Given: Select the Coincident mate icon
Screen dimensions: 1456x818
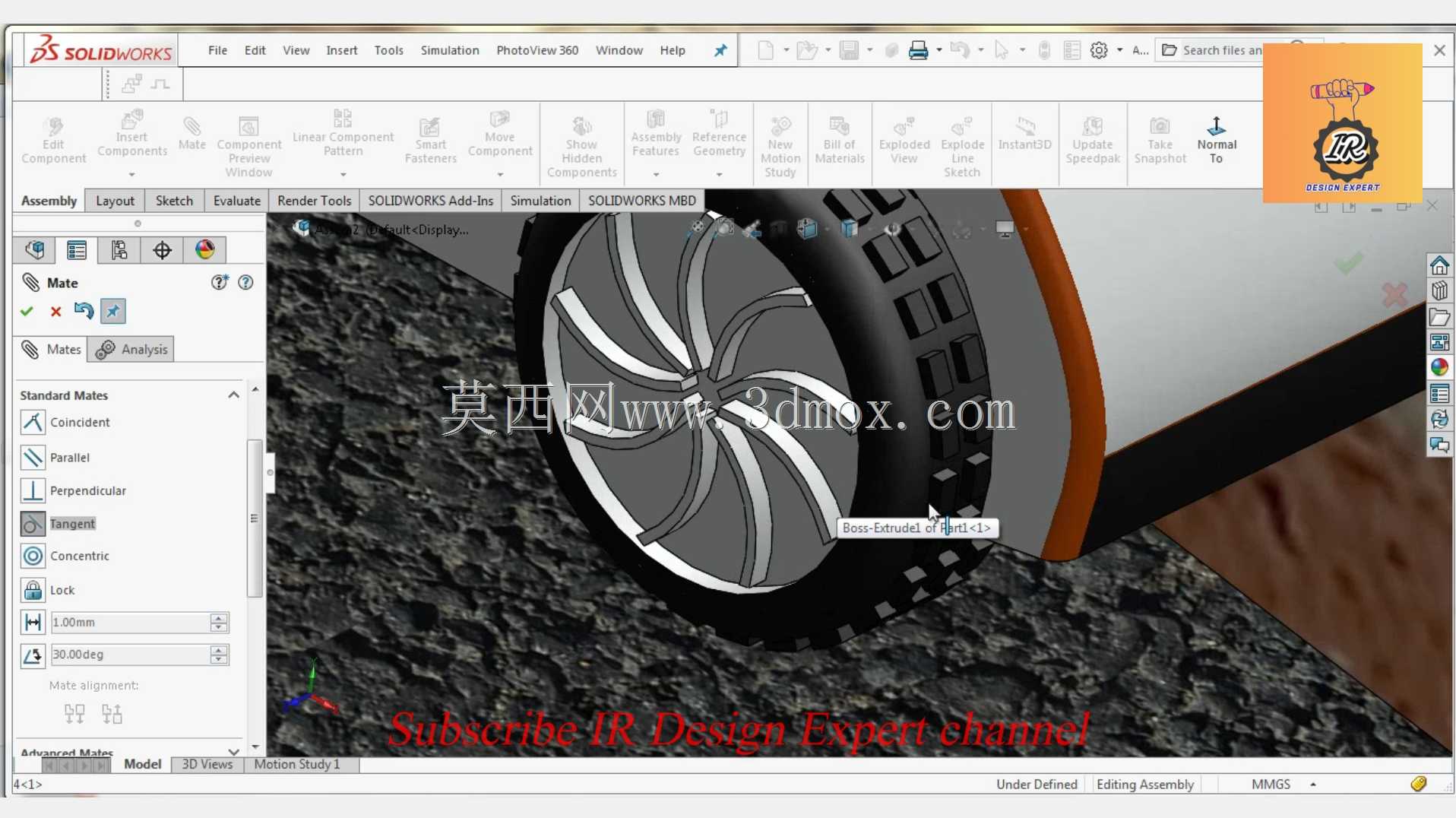Looking at the screenshot, I should pyautogui.click(x=33, y=422).
